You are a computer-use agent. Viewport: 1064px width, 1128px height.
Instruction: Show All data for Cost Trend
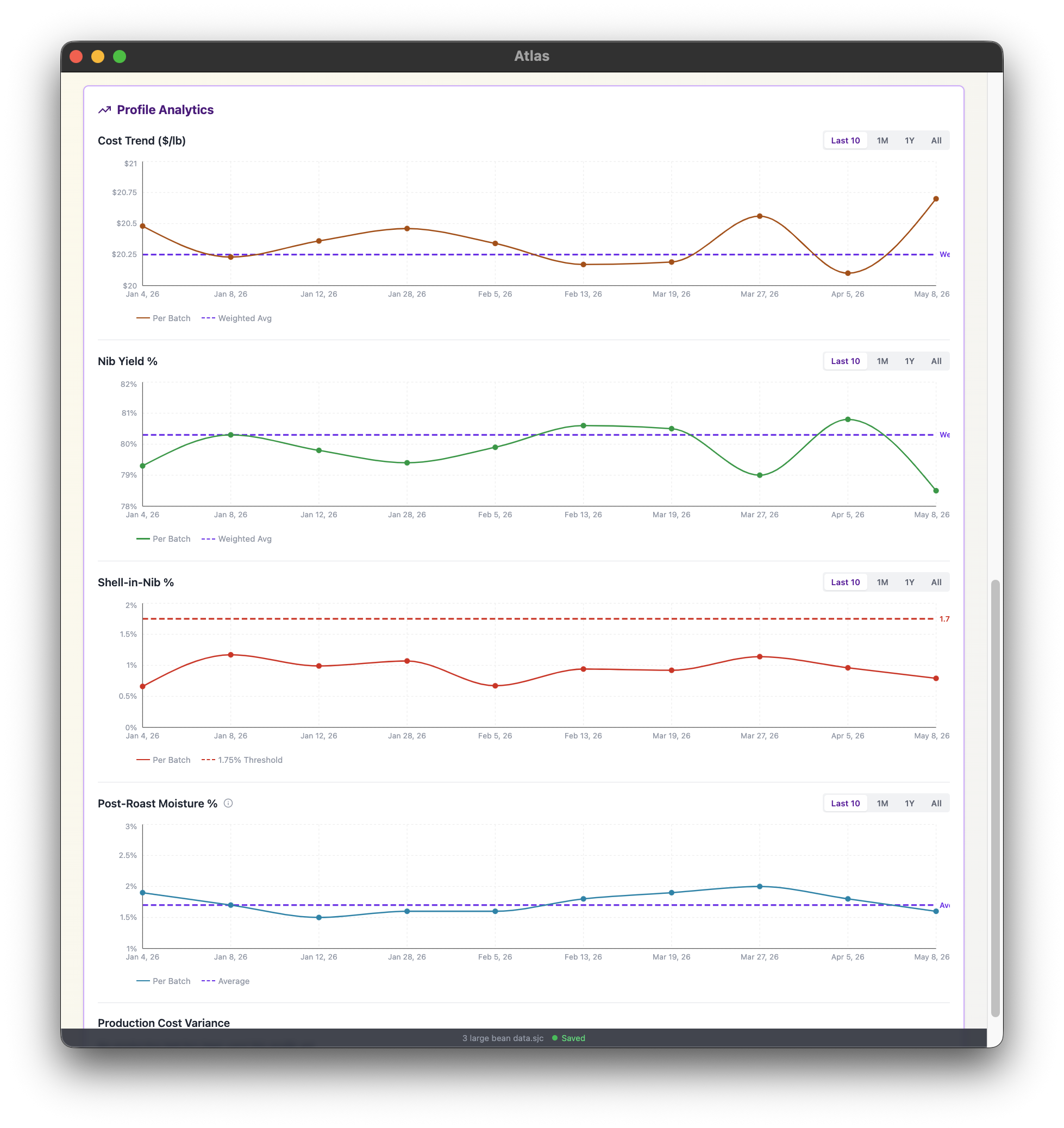[x=936, y=141]
